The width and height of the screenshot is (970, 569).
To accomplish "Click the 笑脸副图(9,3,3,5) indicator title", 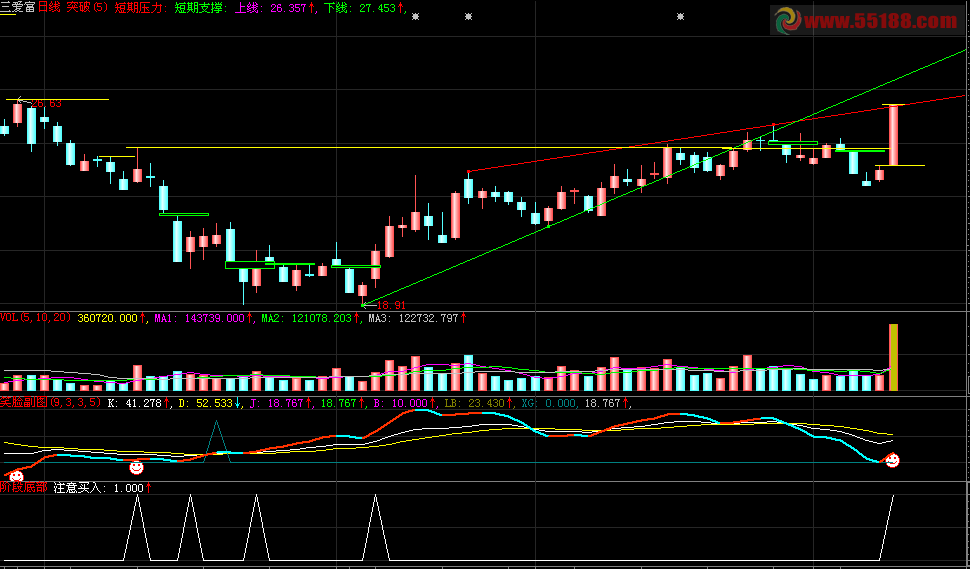I will coord(51,403).
